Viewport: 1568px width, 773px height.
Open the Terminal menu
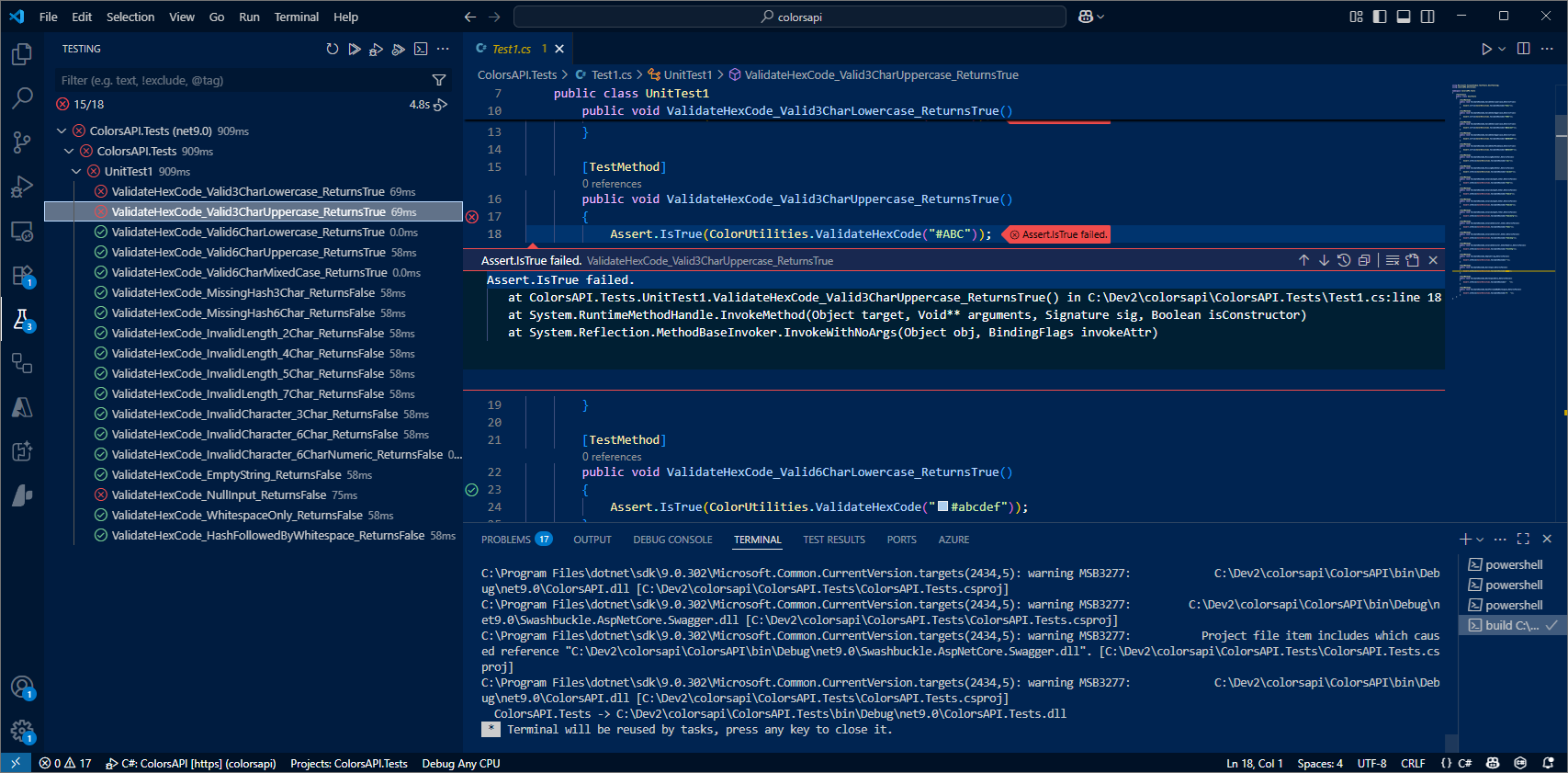coord(296,17)
